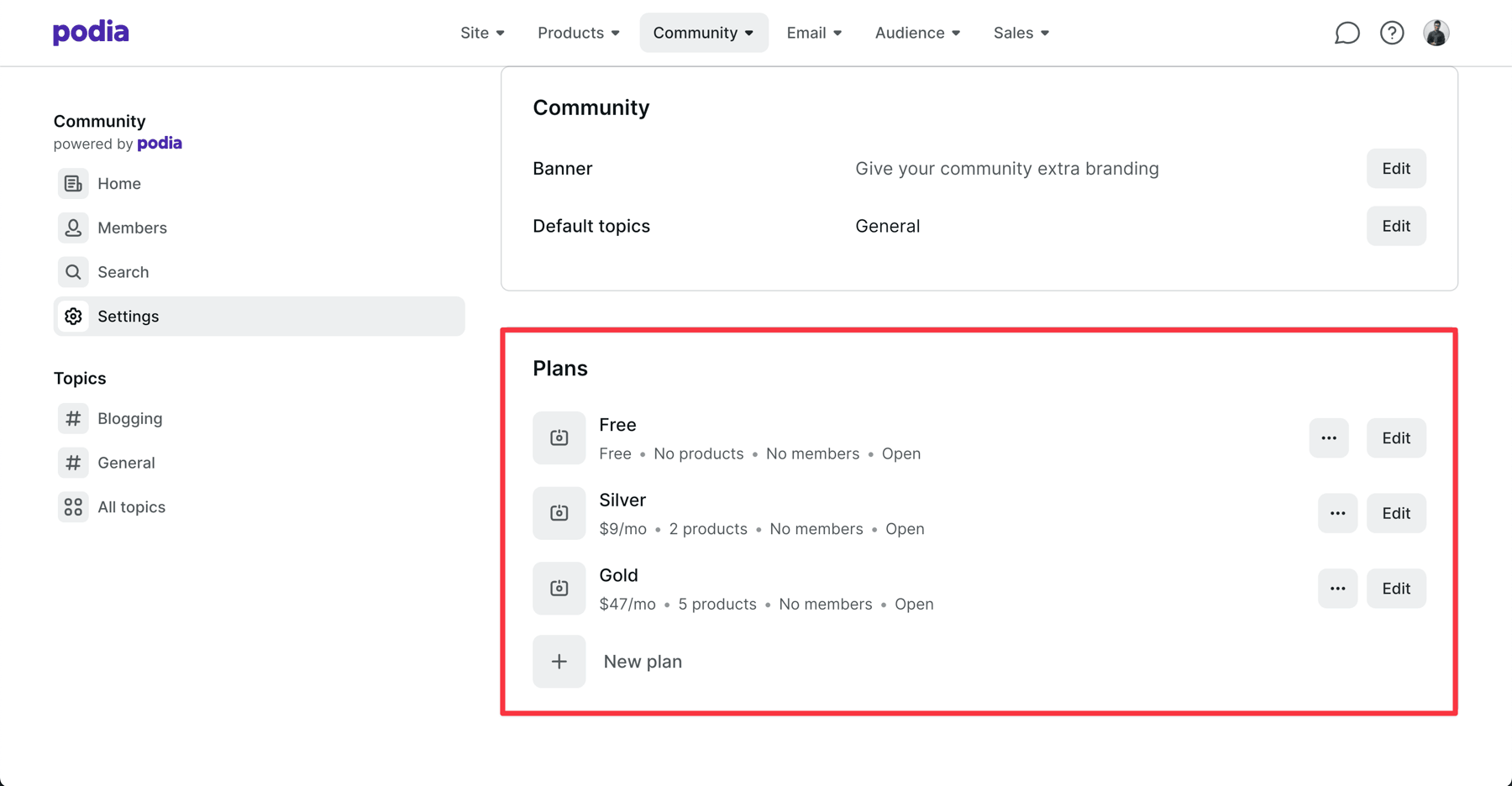1512x786 pixels.
Task: Click Edit next to the Gold plan
Action: click(x=1395, y=588)
